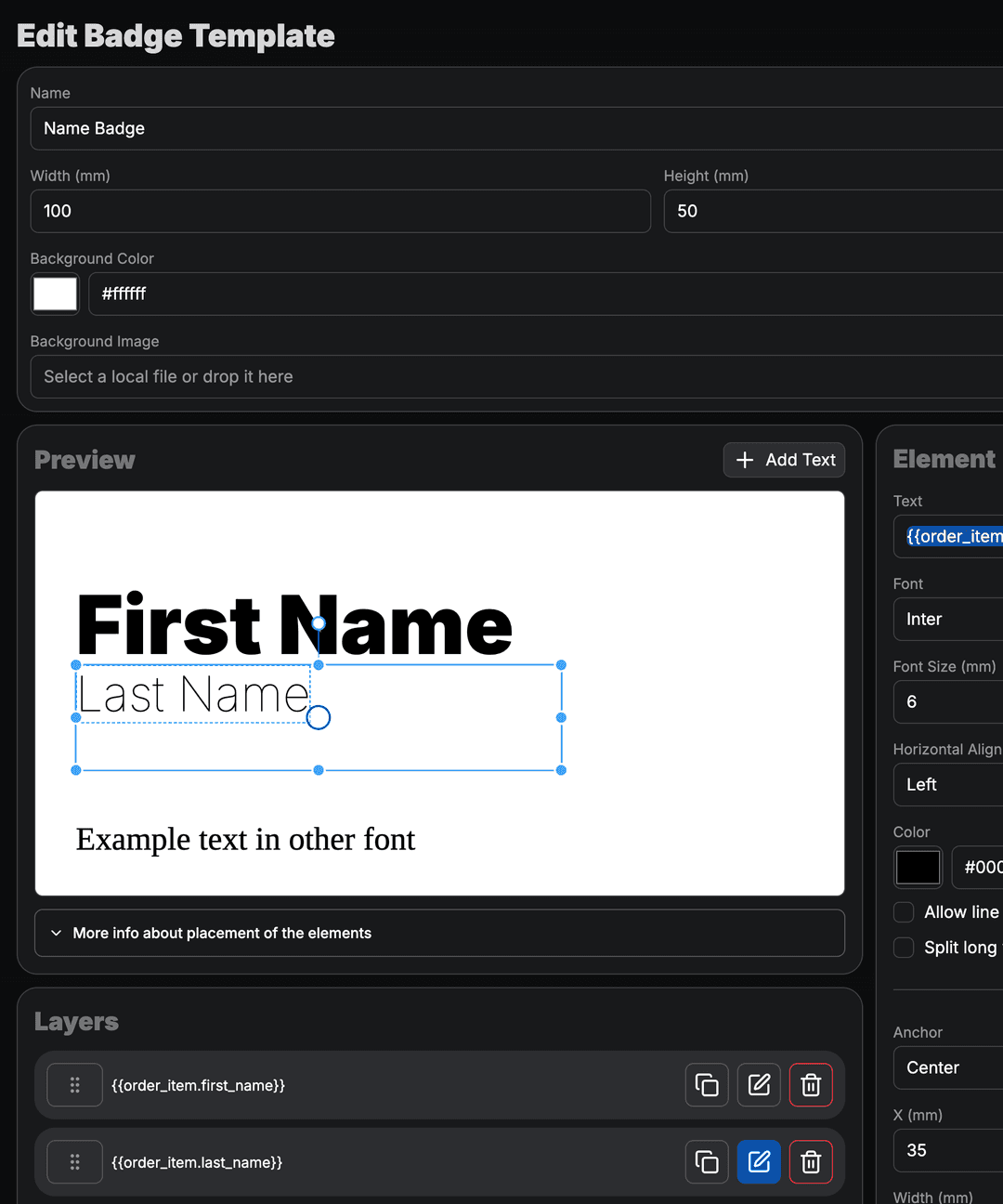Image resolution: width=1003 pixels, height=1204 pixels.
Task: Click the bottom-left resize handle of selection
Action: tap(76, 770)
